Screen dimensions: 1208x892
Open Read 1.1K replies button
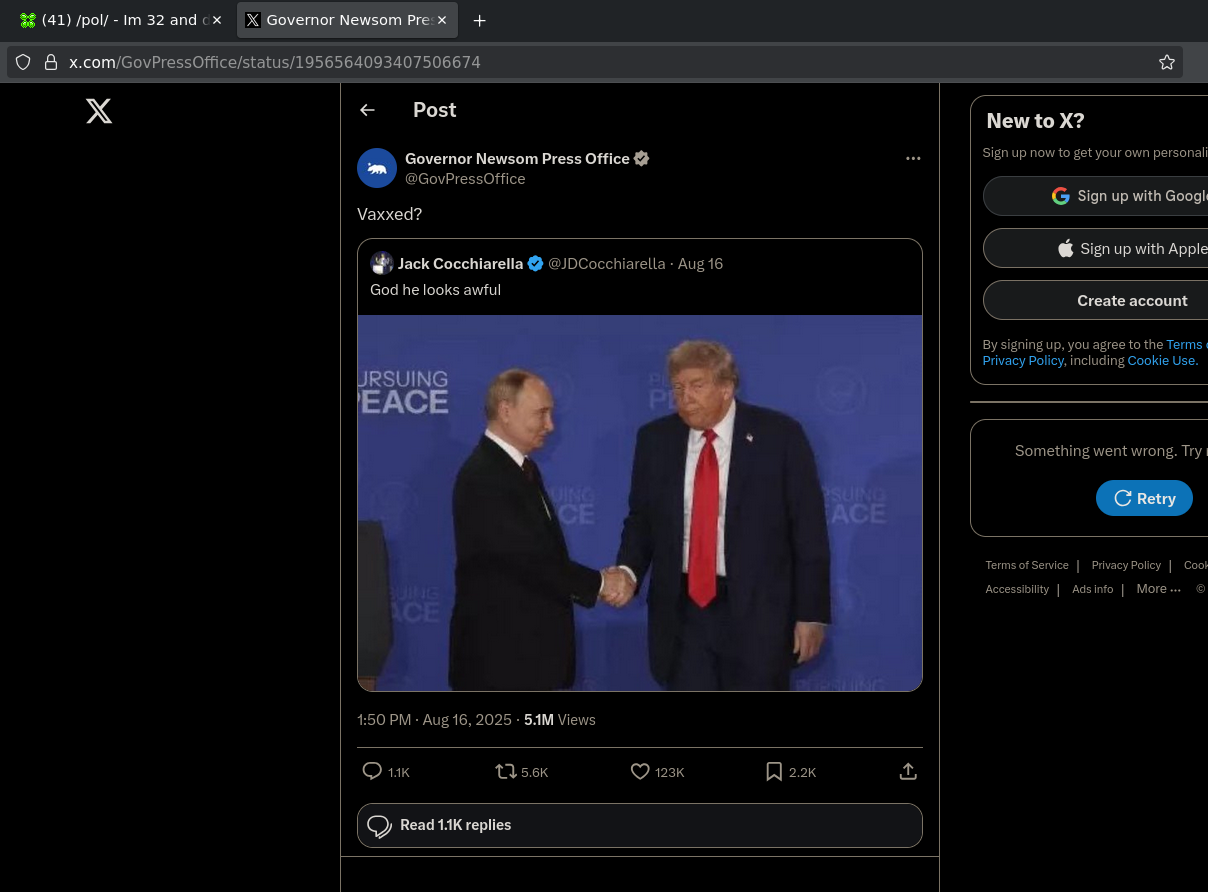[x=640, y=825]
